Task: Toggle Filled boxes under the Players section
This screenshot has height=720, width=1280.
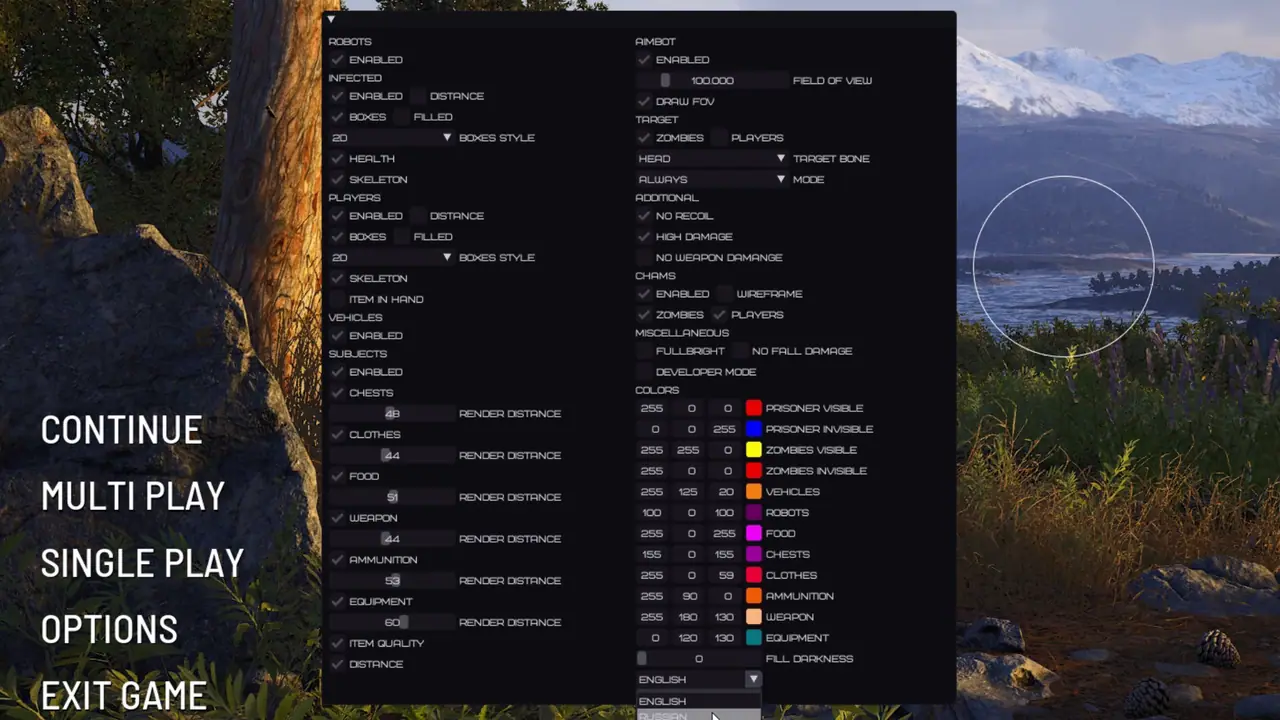Action: coord(402,237)
